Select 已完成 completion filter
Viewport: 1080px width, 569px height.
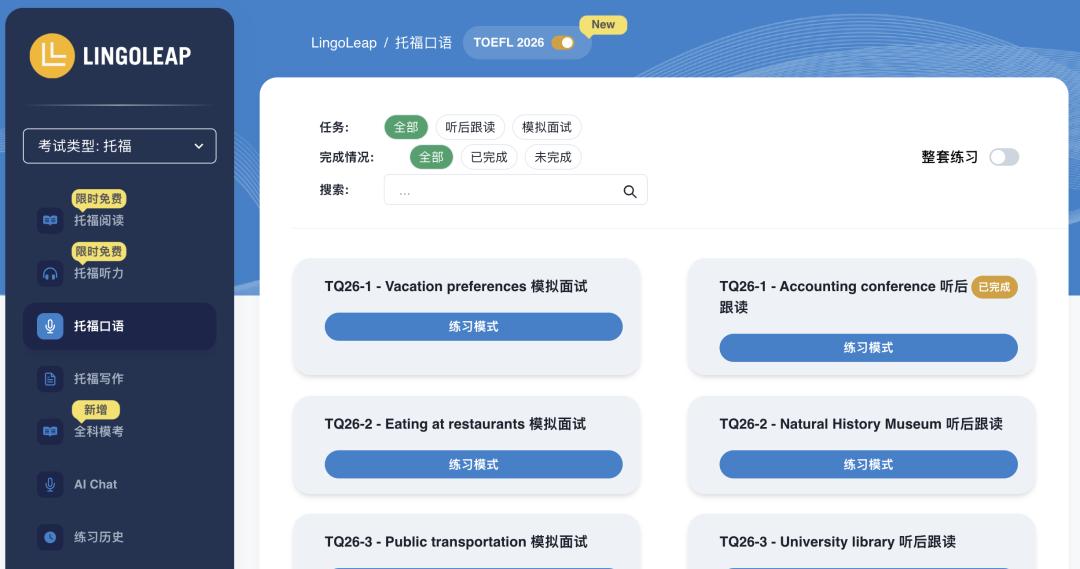point(489,157)
